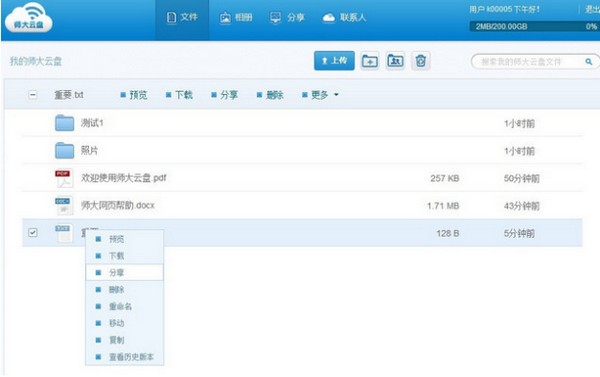The width and height of the screenshot is (600, 377).
Task: Open the 测试1 folder icon
Action: (x=64, y=123)
